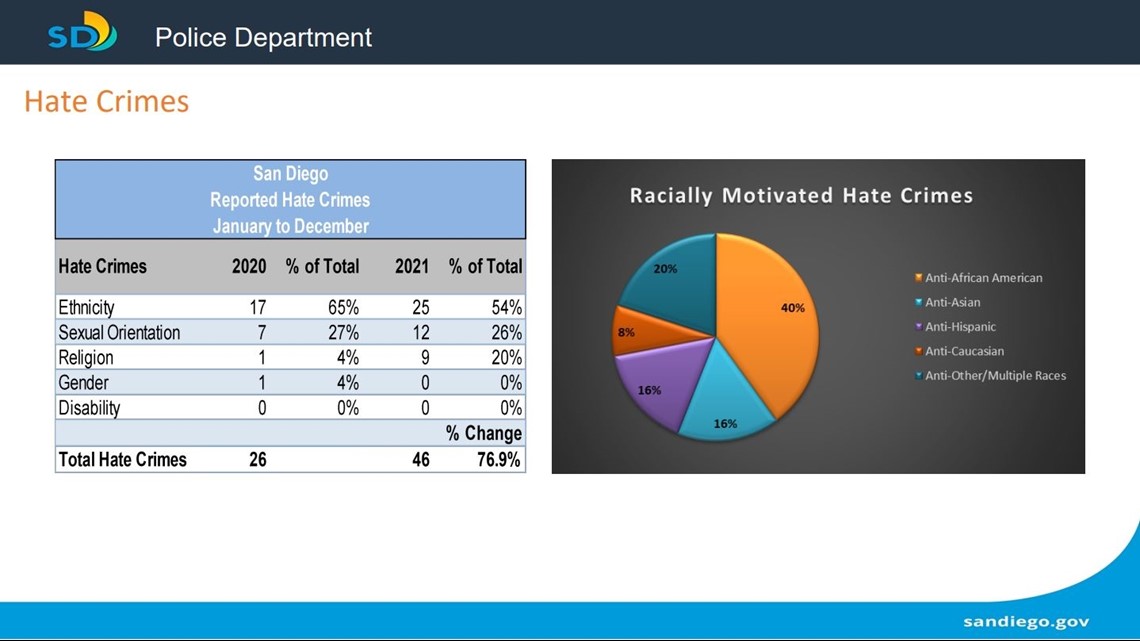Click the January to December title line
The height and width of the screenshot is (641, 1140).
coord(290,226)
